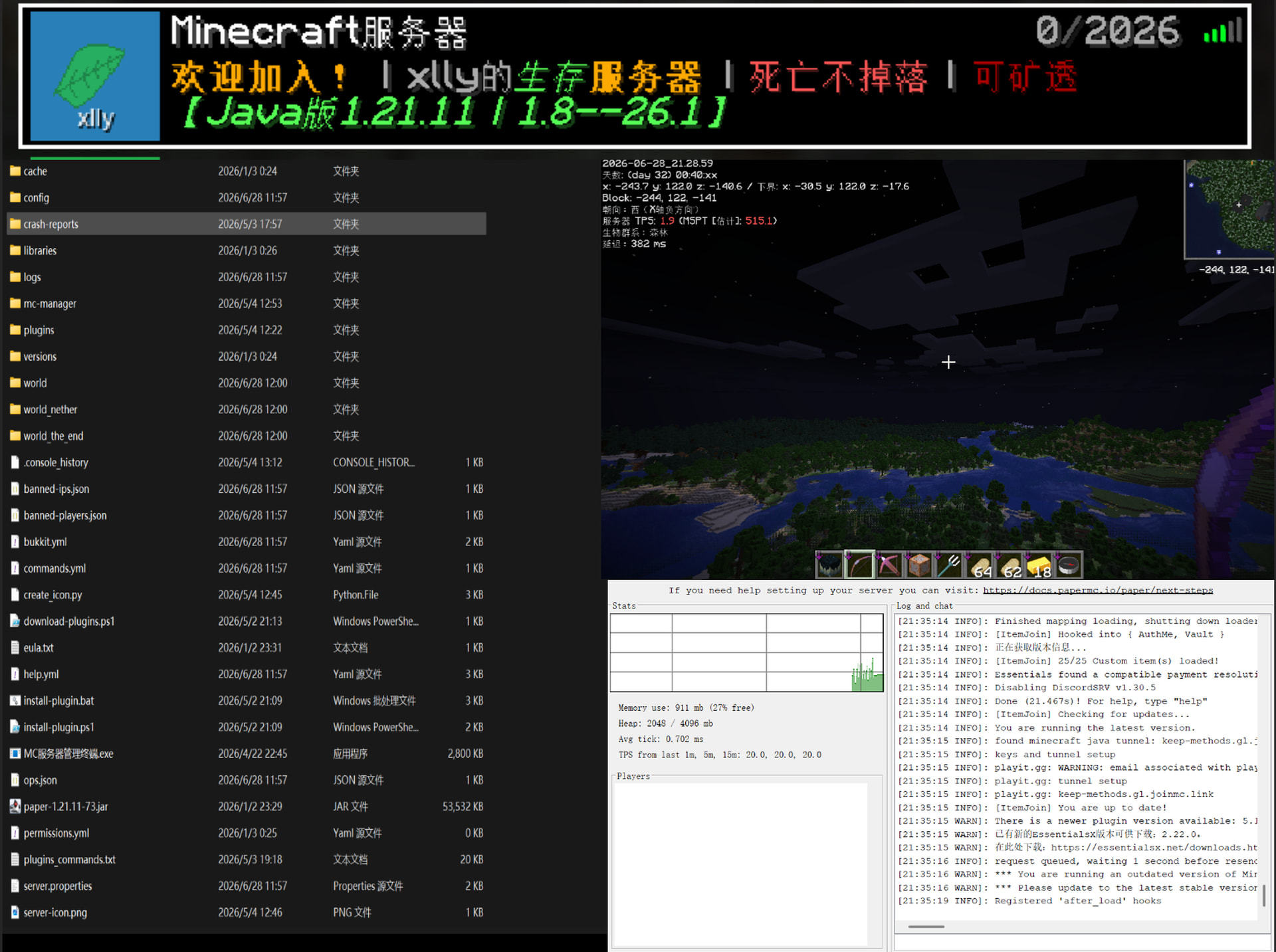Select the install-plugin.ps1 file name

pos(59,727)
